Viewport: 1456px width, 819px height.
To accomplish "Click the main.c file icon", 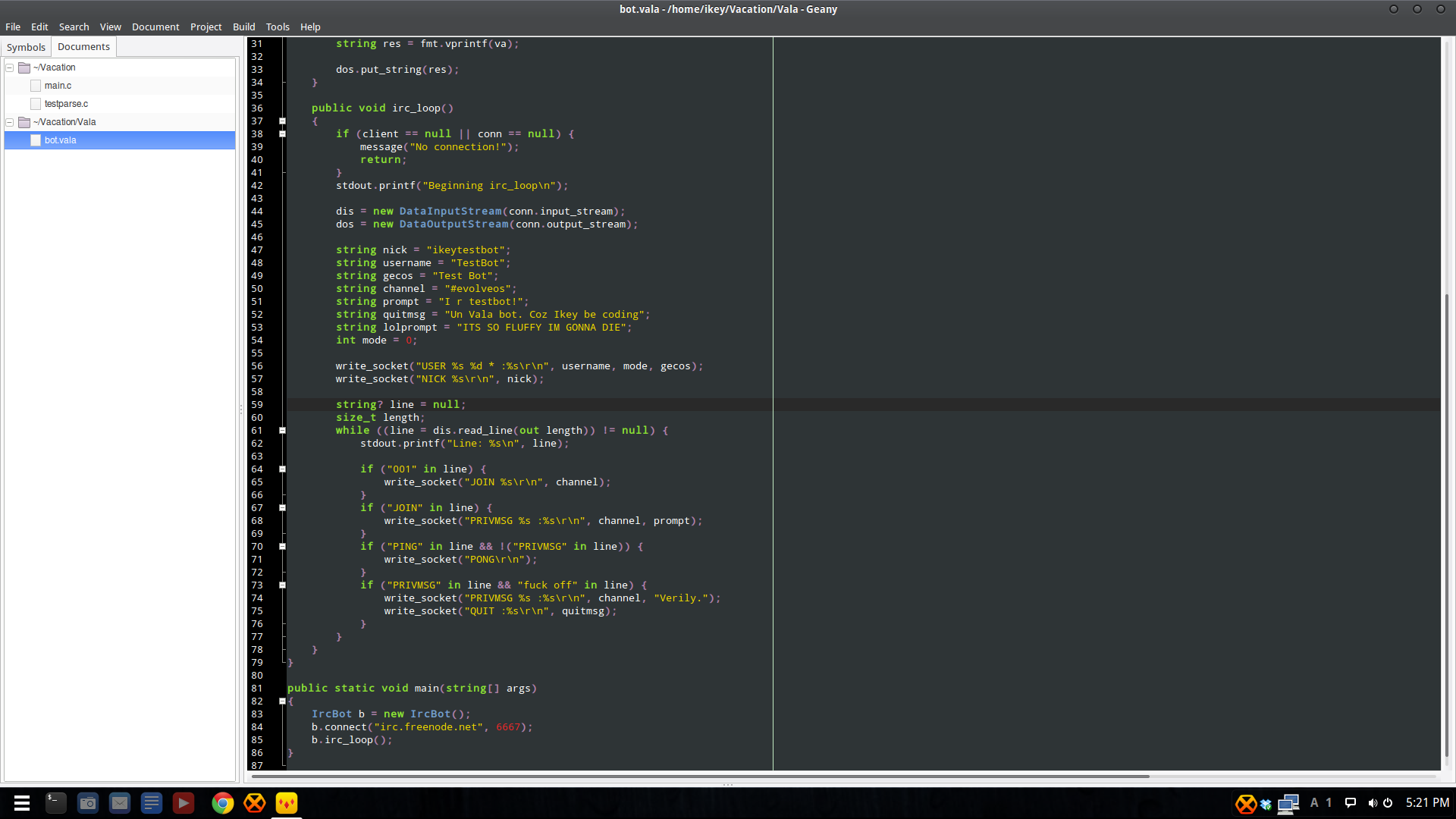I will 36,86.
